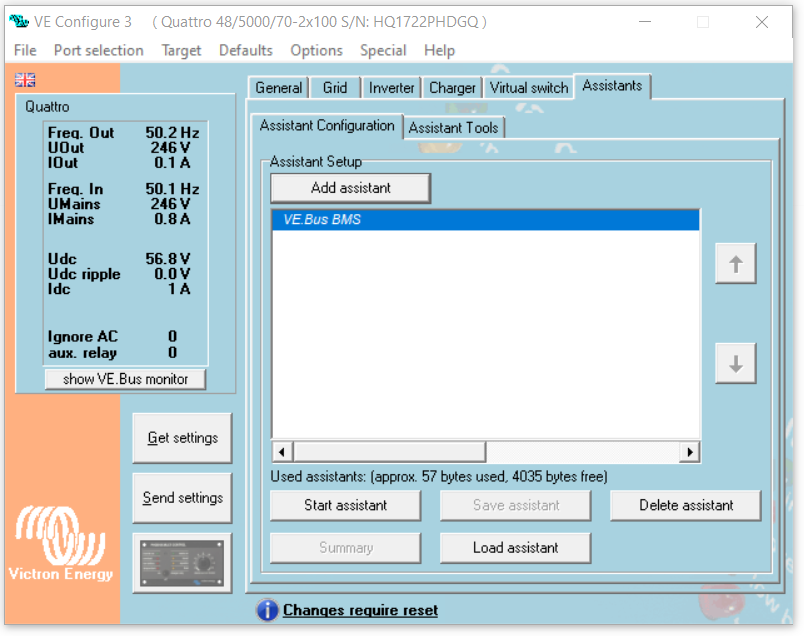The image size is (804, 636).
Task: Minimize the VE Configure window
Action: tap(645, 22)
